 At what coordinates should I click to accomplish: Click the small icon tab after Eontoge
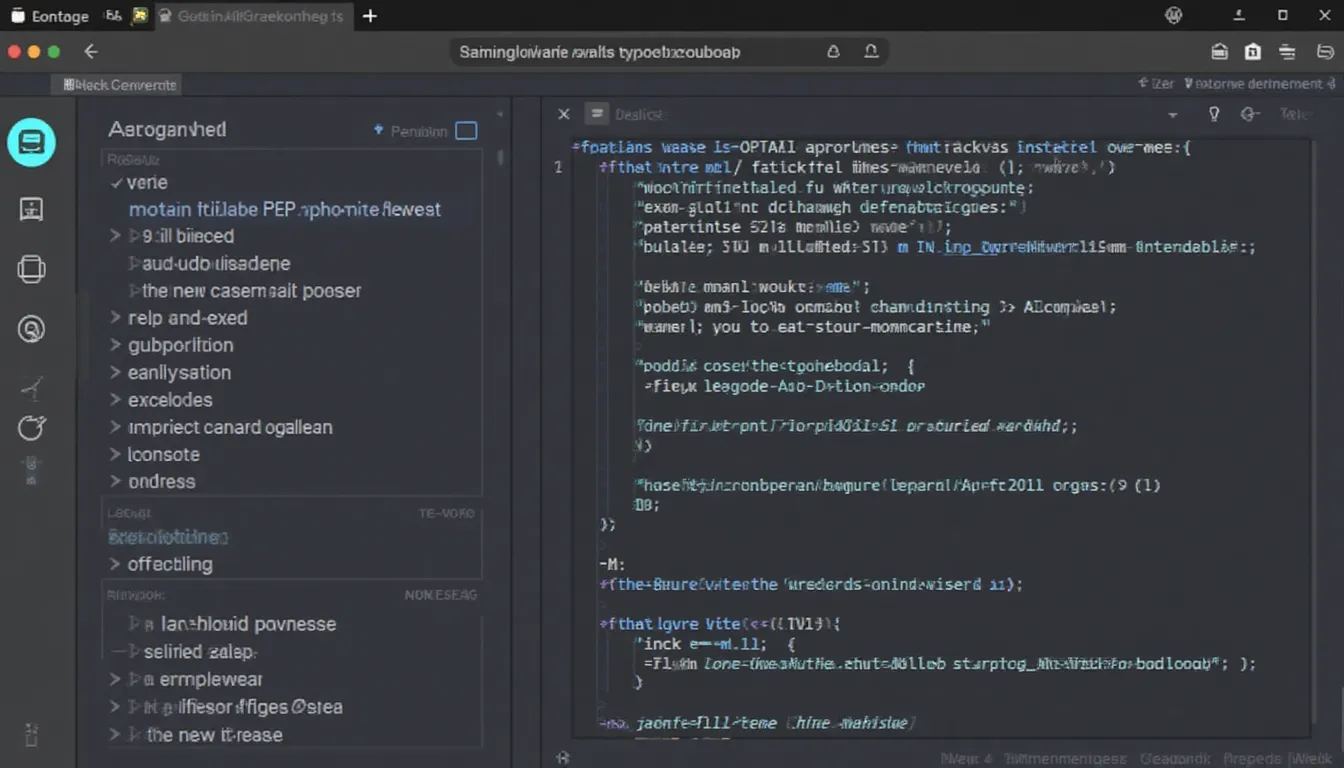click(x=113, y=16)
